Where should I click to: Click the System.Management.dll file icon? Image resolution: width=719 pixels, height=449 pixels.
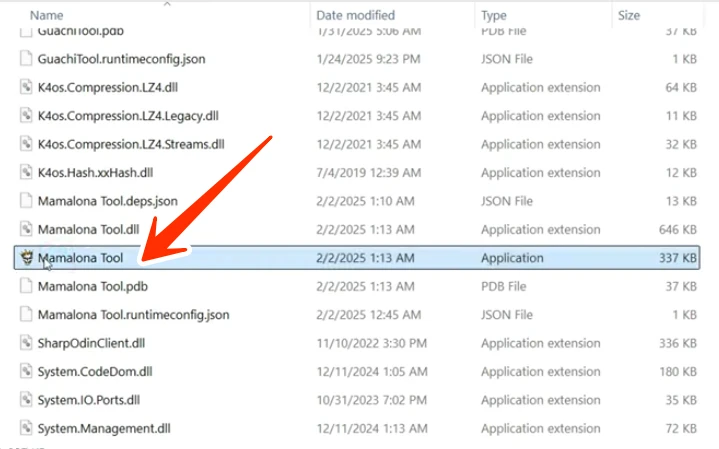click(26, 428)
